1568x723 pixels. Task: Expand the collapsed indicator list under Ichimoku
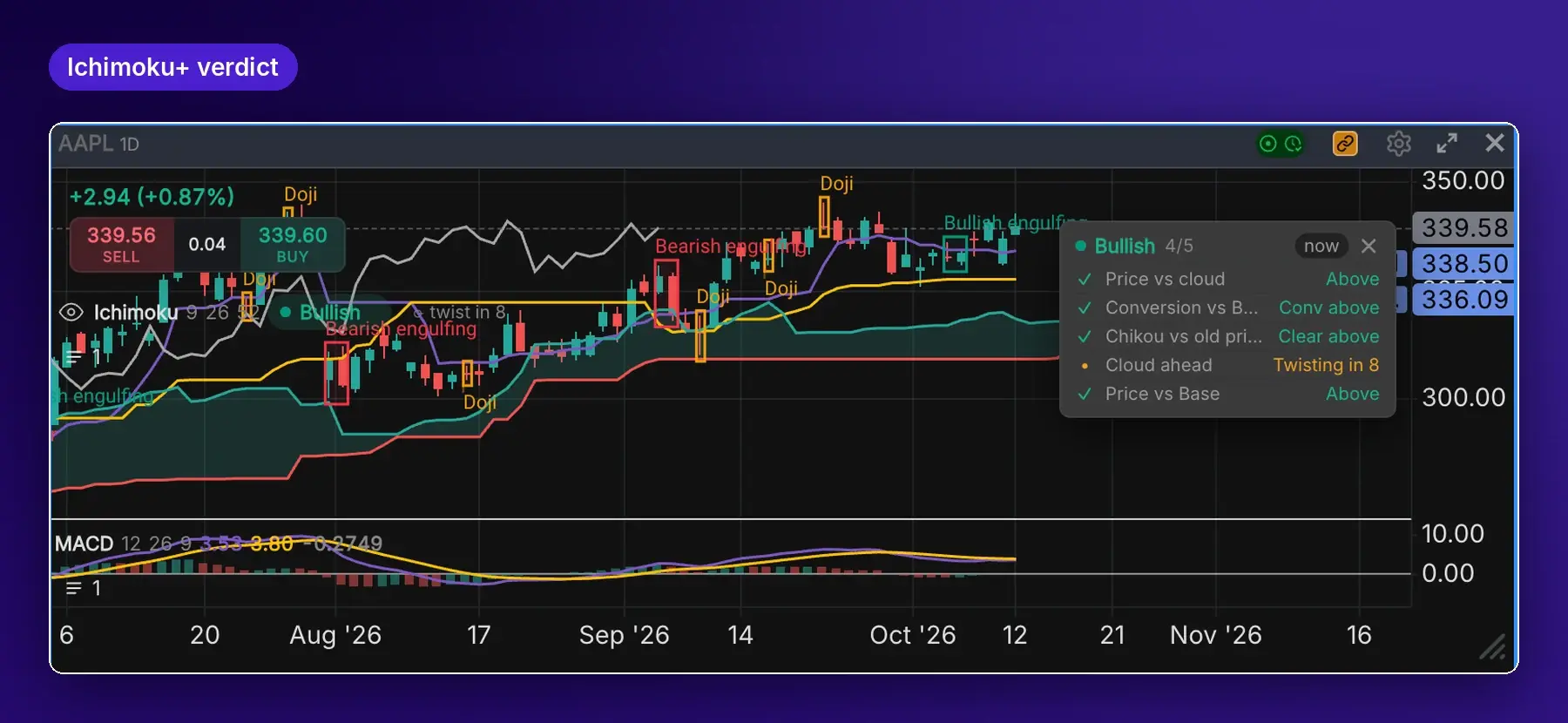point(82,357)
